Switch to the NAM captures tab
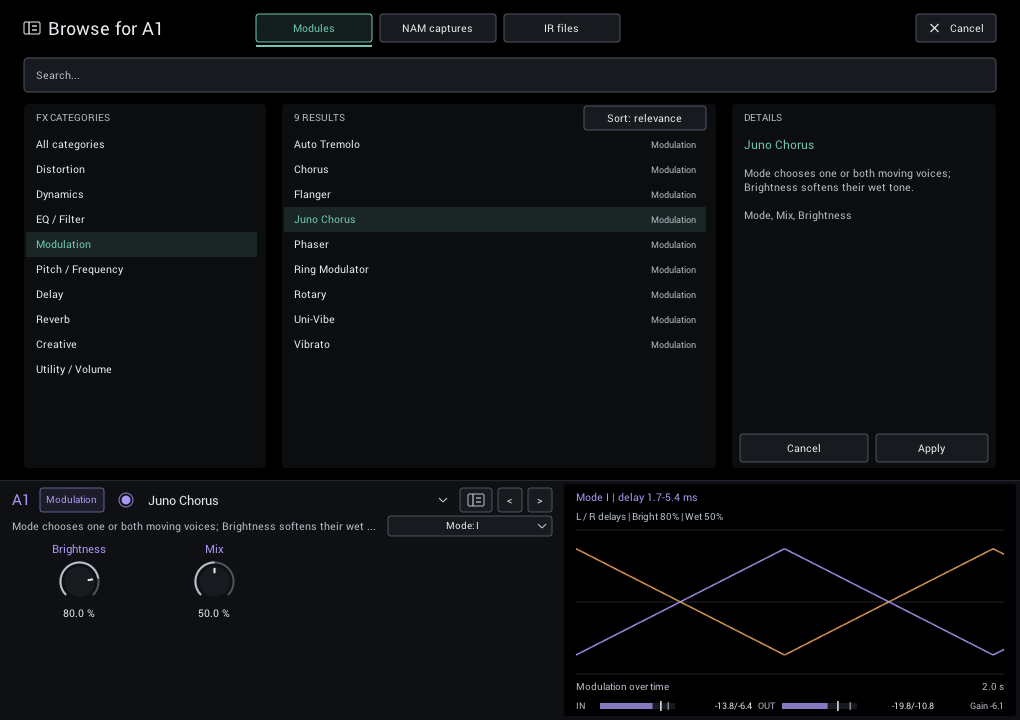 tap(437, 28)
